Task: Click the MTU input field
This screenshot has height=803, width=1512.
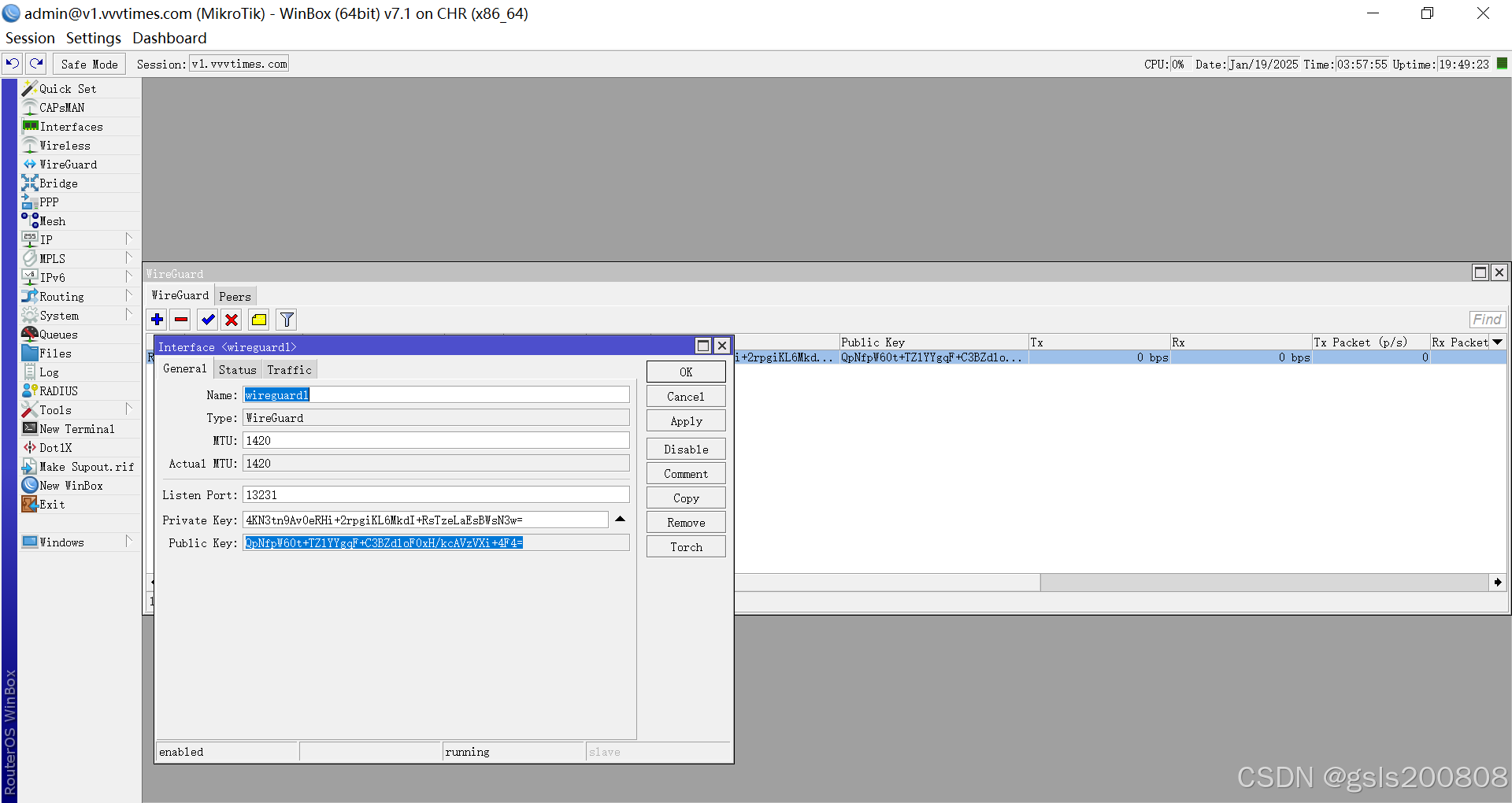Action: coord(436,441)
